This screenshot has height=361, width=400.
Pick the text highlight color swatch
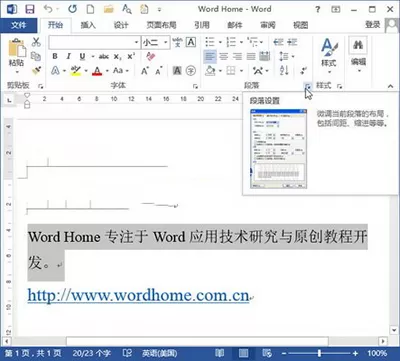click(x=76, y=71)
